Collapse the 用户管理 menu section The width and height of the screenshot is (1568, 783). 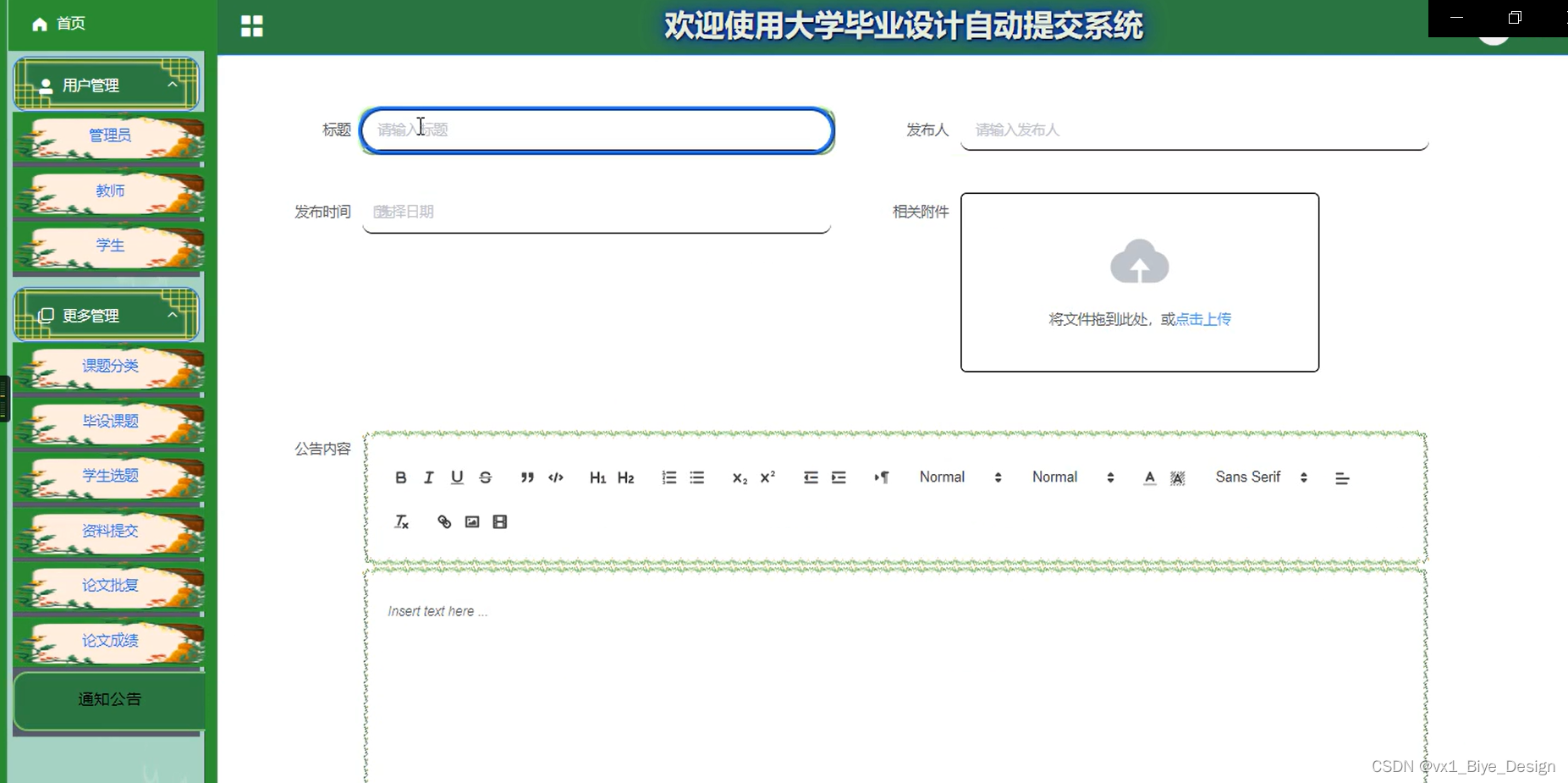[x=107, y=85]
